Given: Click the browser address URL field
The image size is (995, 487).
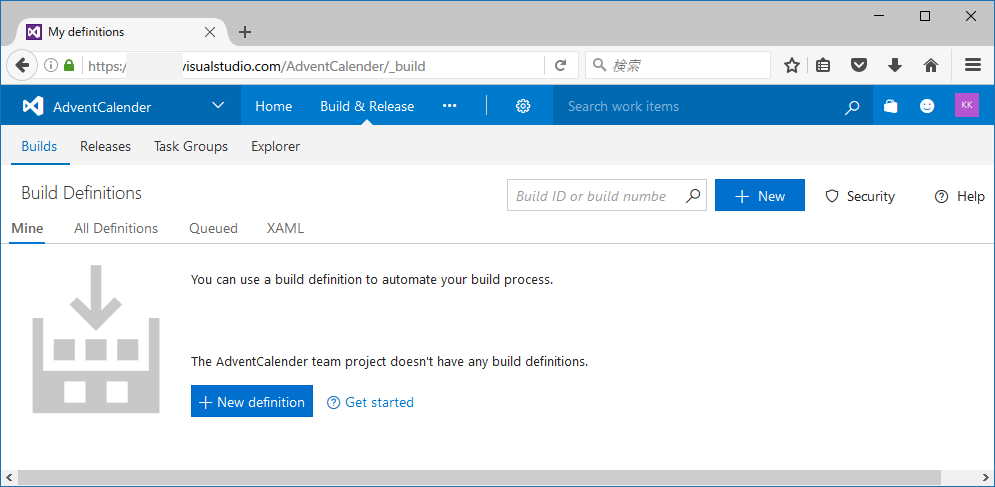Looking at the screenshot, I should (314, 65).
